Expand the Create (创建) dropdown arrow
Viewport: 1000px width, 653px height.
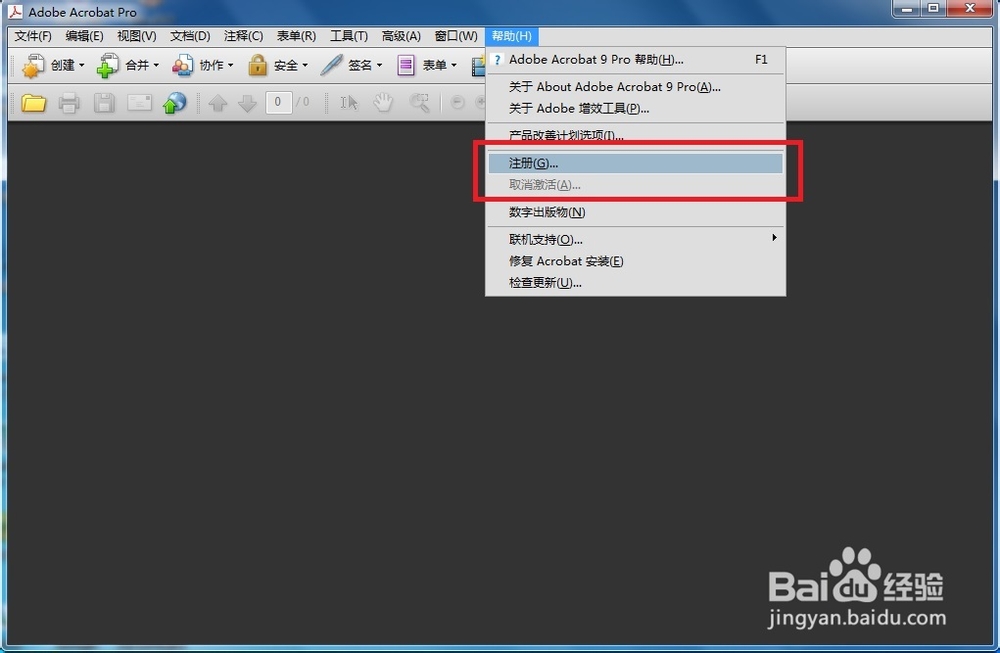(x=82, y=65)
